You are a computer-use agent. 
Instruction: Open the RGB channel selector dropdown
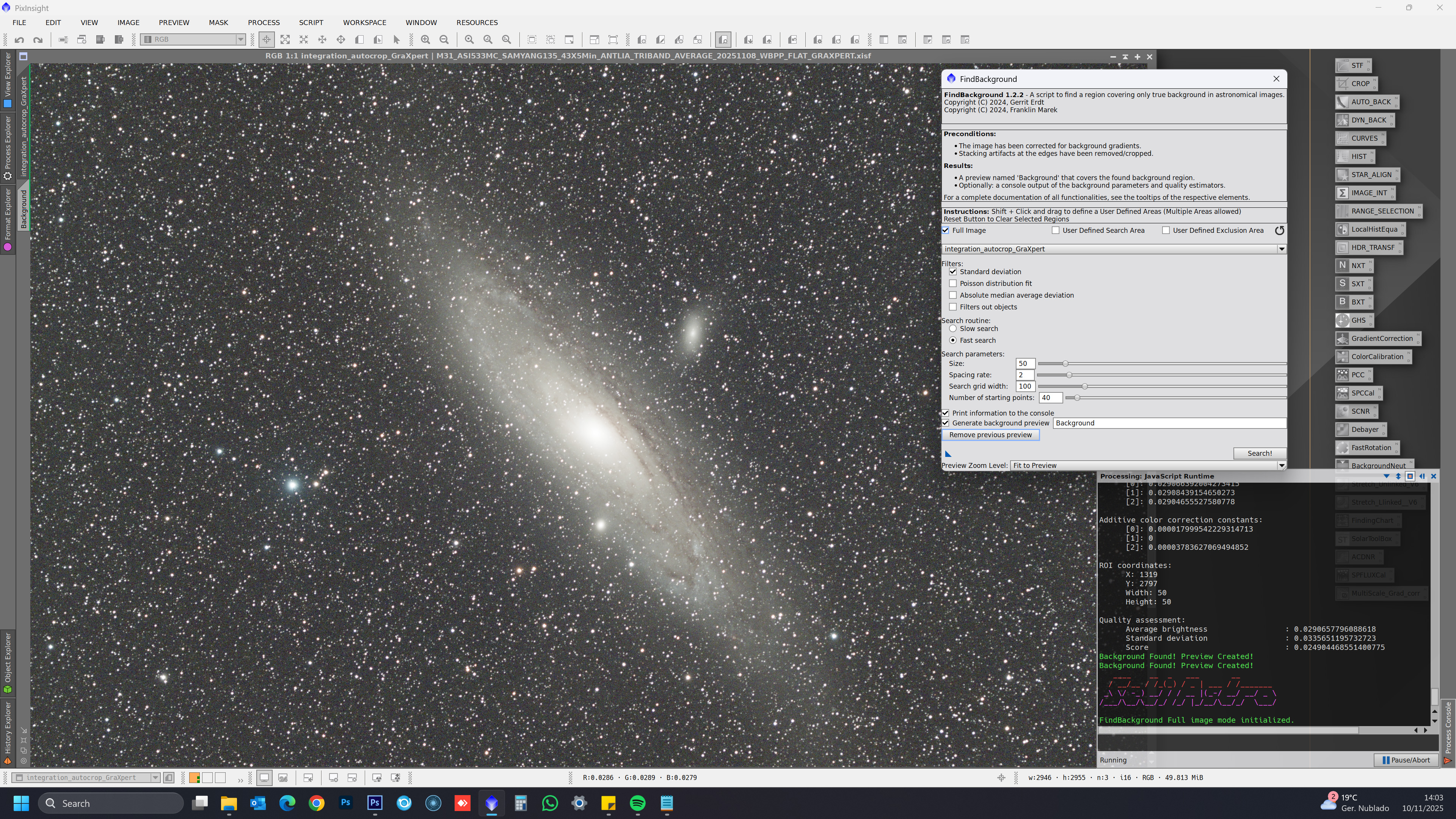point(240,39)
